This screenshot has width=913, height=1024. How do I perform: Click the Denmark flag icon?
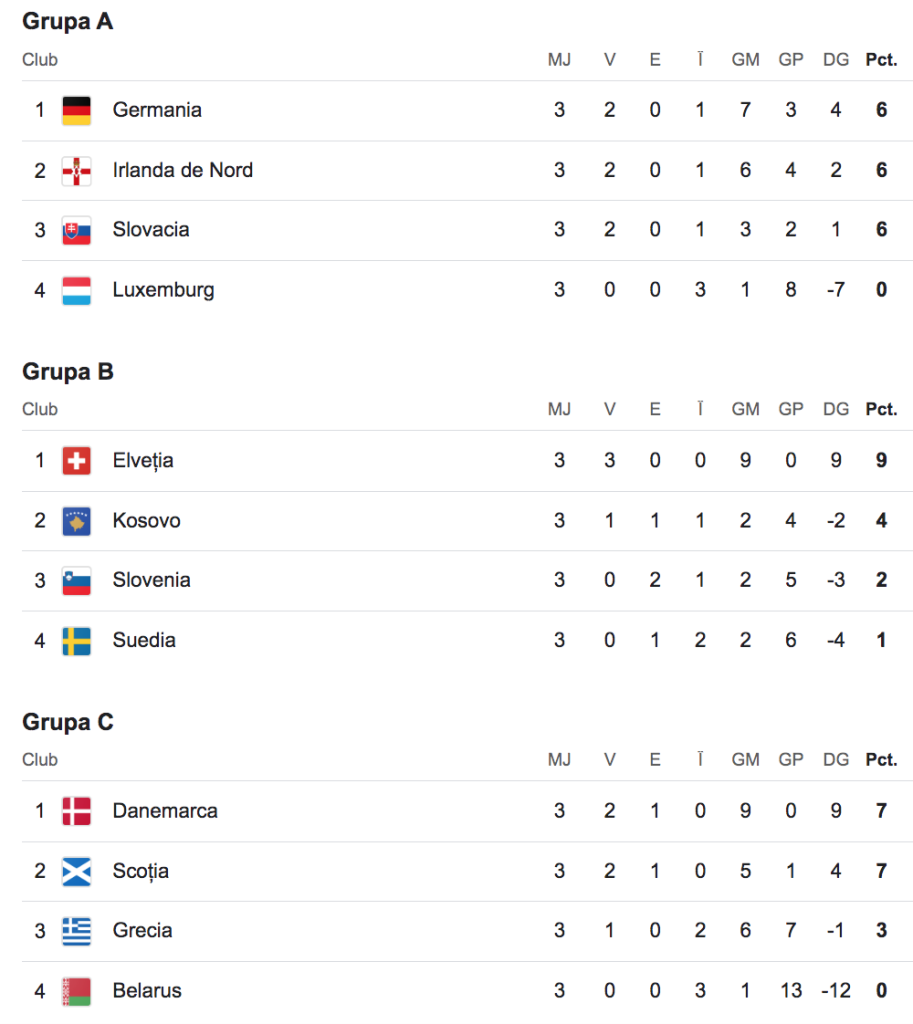pos(76,811)
